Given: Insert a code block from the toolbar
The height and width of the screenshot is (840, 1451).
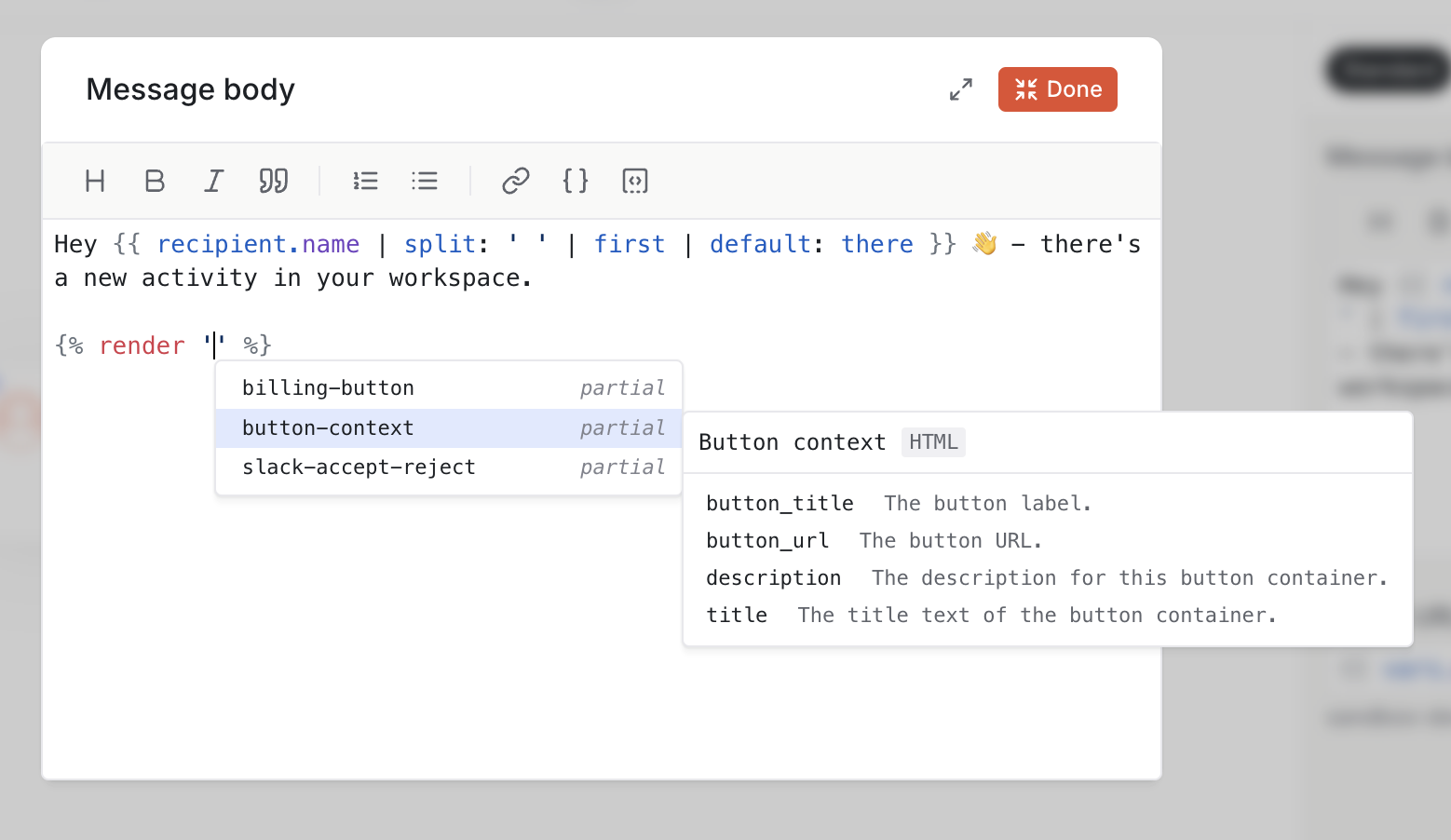Looking at the screenshot, I should 634,181.
